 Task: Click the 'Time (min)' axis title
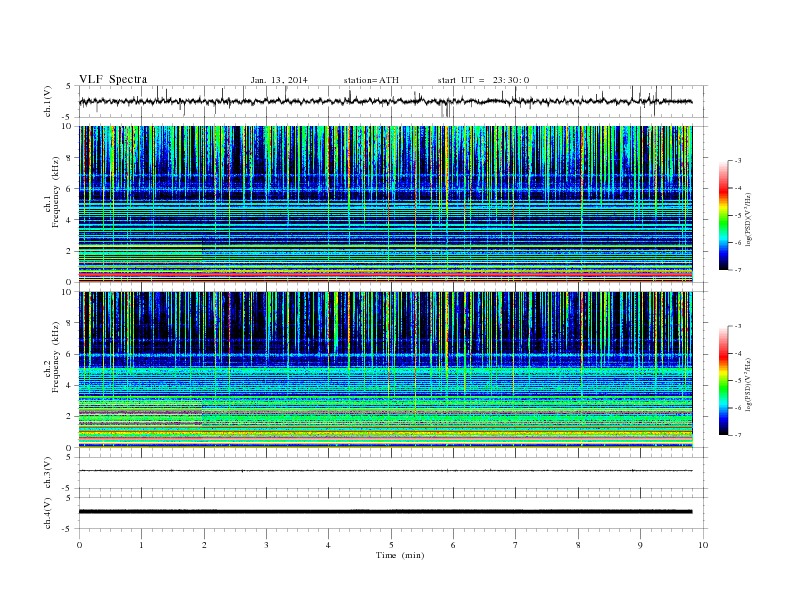[x=400, y=555]
